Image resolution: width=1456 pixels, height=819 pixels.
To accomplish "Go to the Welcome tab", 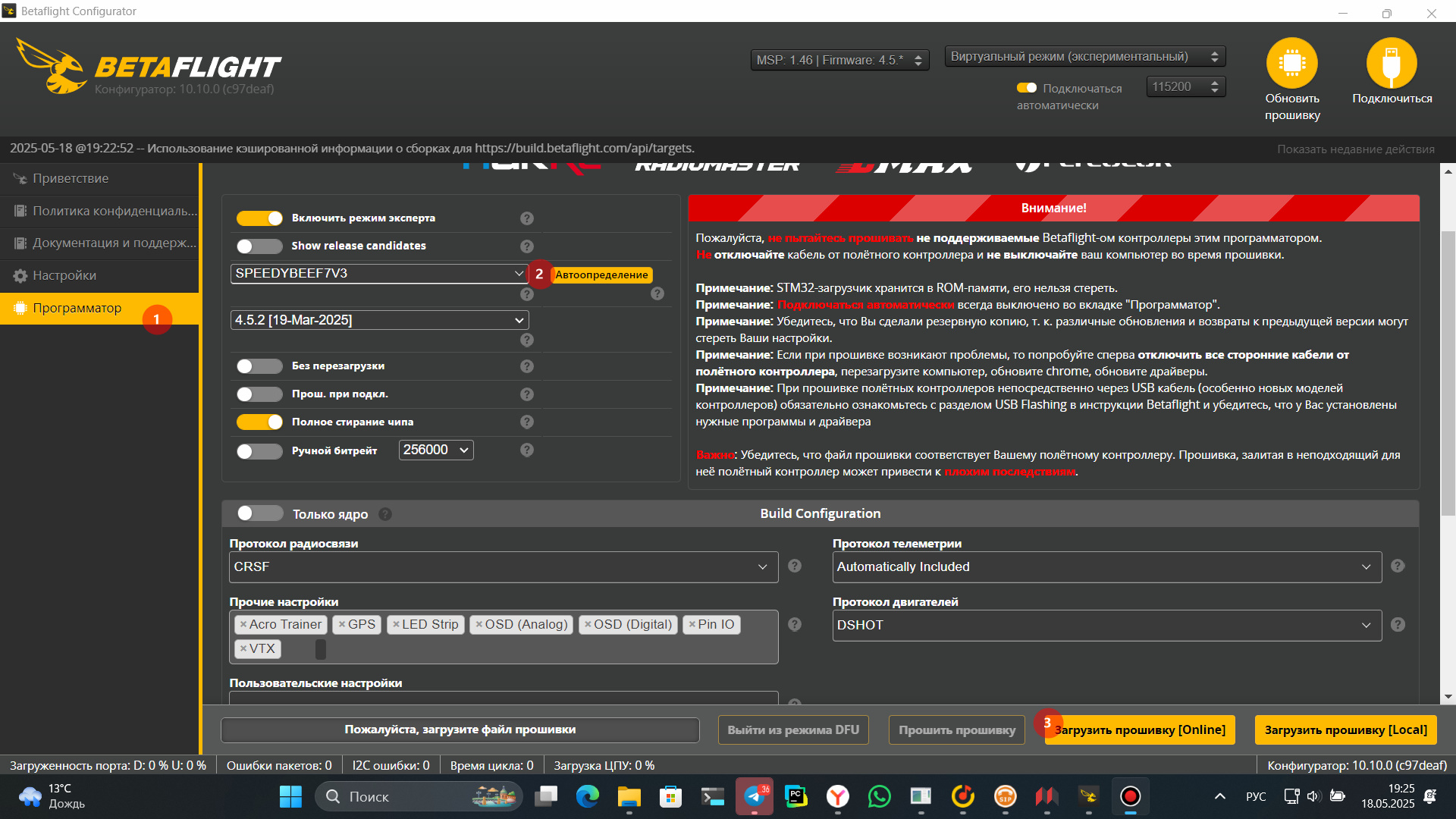I will pos(99,178).
